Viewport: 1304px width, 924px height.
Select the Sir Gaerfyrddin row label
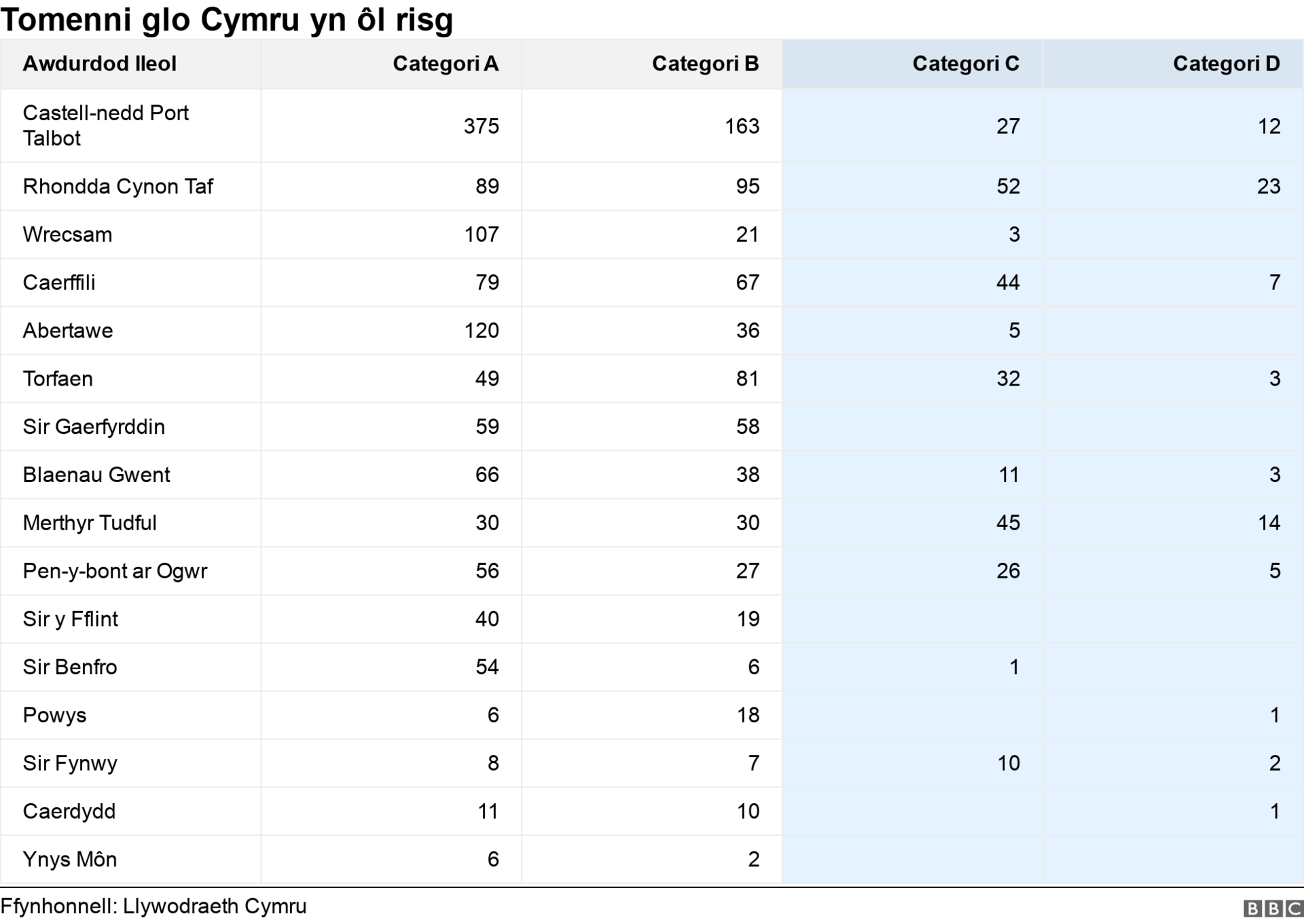[94, 427]
